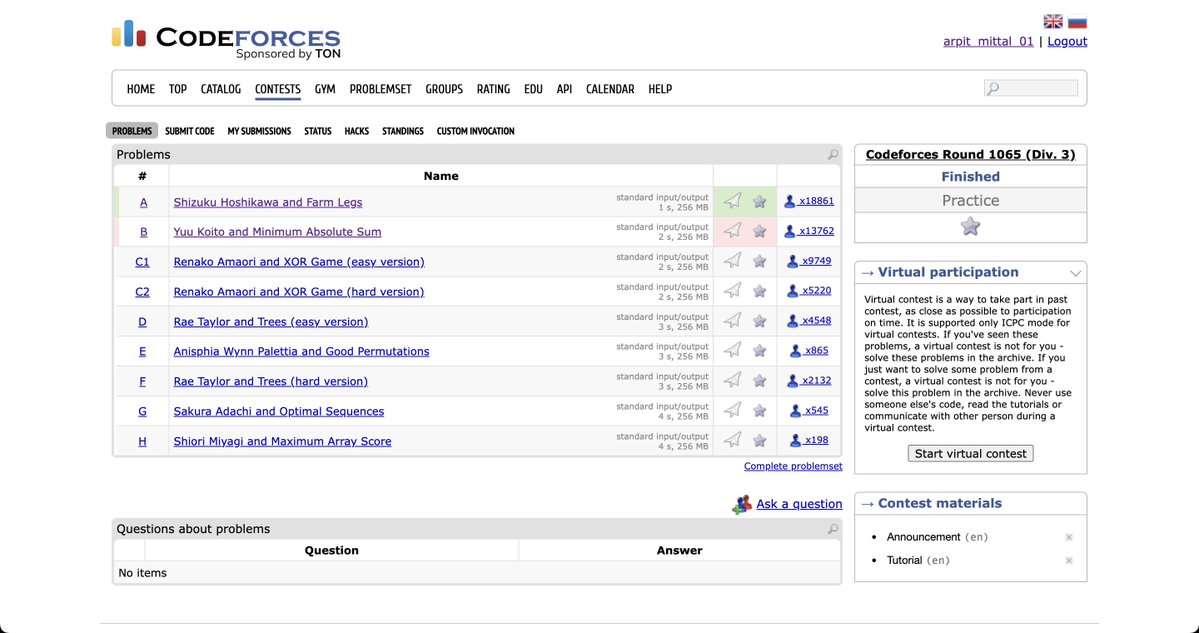Submit problem F via paper plane icon
1199x633 pixels.
pos(733,380)
